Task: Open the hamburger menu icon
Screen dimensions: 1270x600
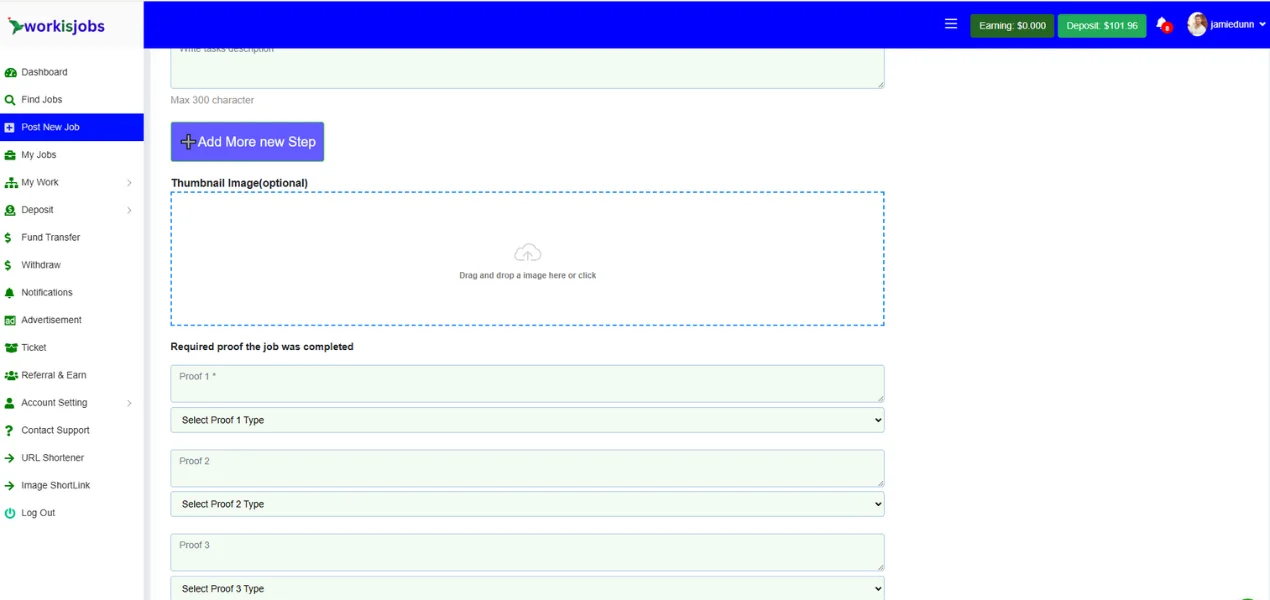Action: coord(951,25)
